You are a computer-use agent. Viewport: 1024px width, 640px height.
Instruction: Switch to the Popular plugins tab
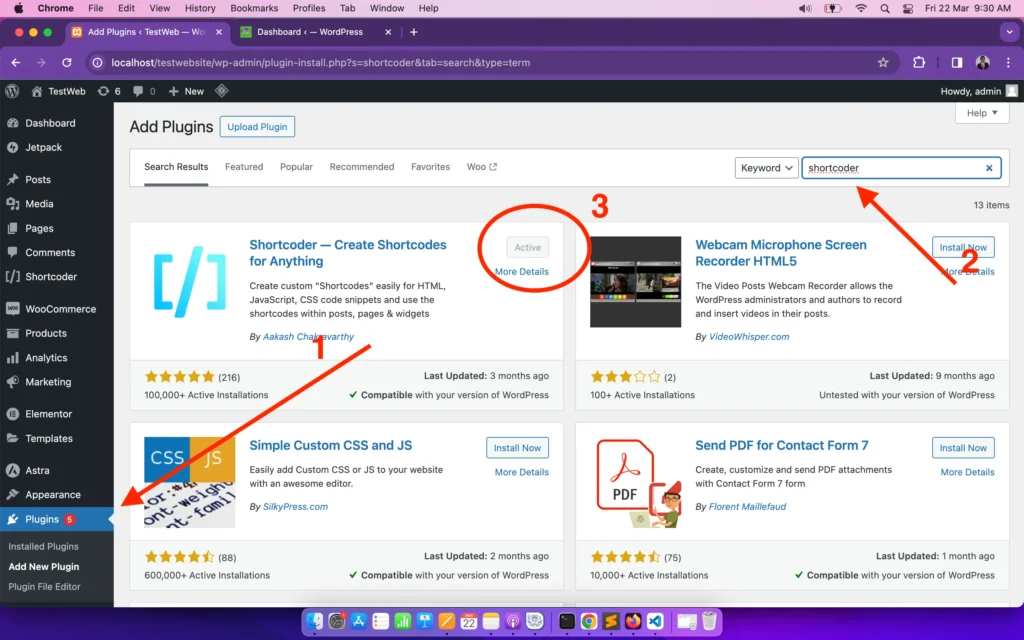[296, 167]
